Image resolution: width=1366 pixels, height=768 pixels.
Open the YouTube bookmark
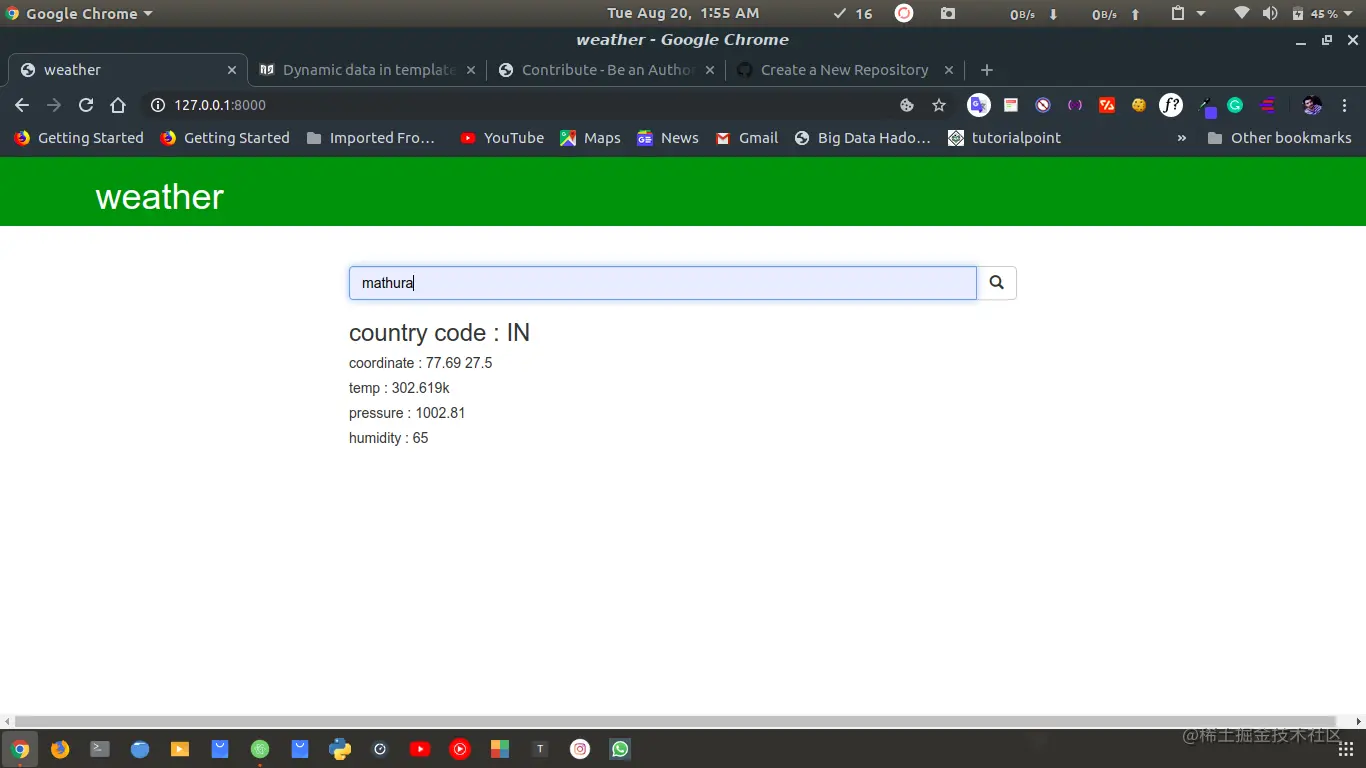502,138
